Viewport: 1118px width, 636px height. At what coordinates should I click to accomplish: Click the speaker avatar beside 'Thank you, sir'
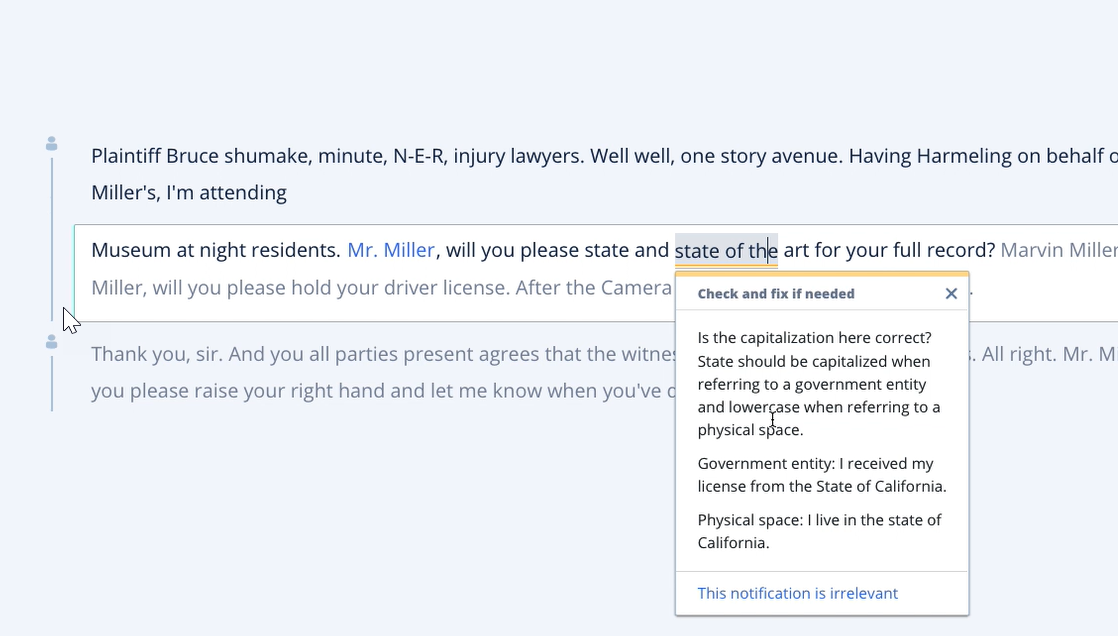(52, 342)
